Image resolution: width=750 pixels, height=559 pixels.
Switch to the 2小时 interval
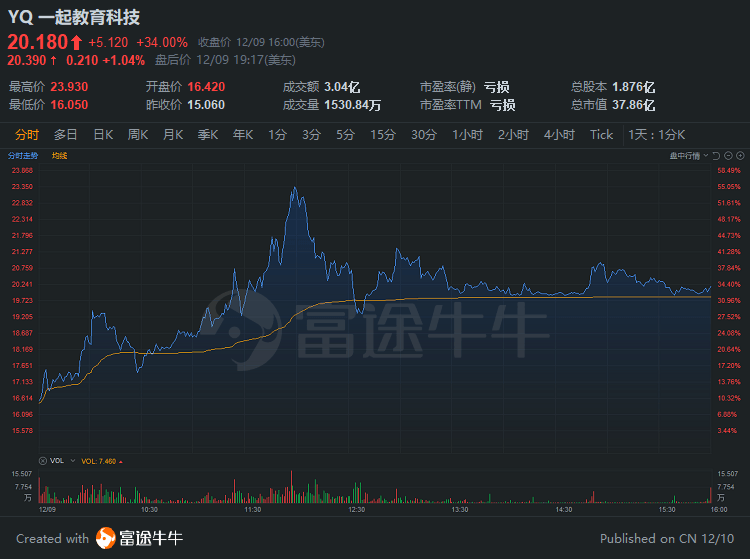coord(513,135)
